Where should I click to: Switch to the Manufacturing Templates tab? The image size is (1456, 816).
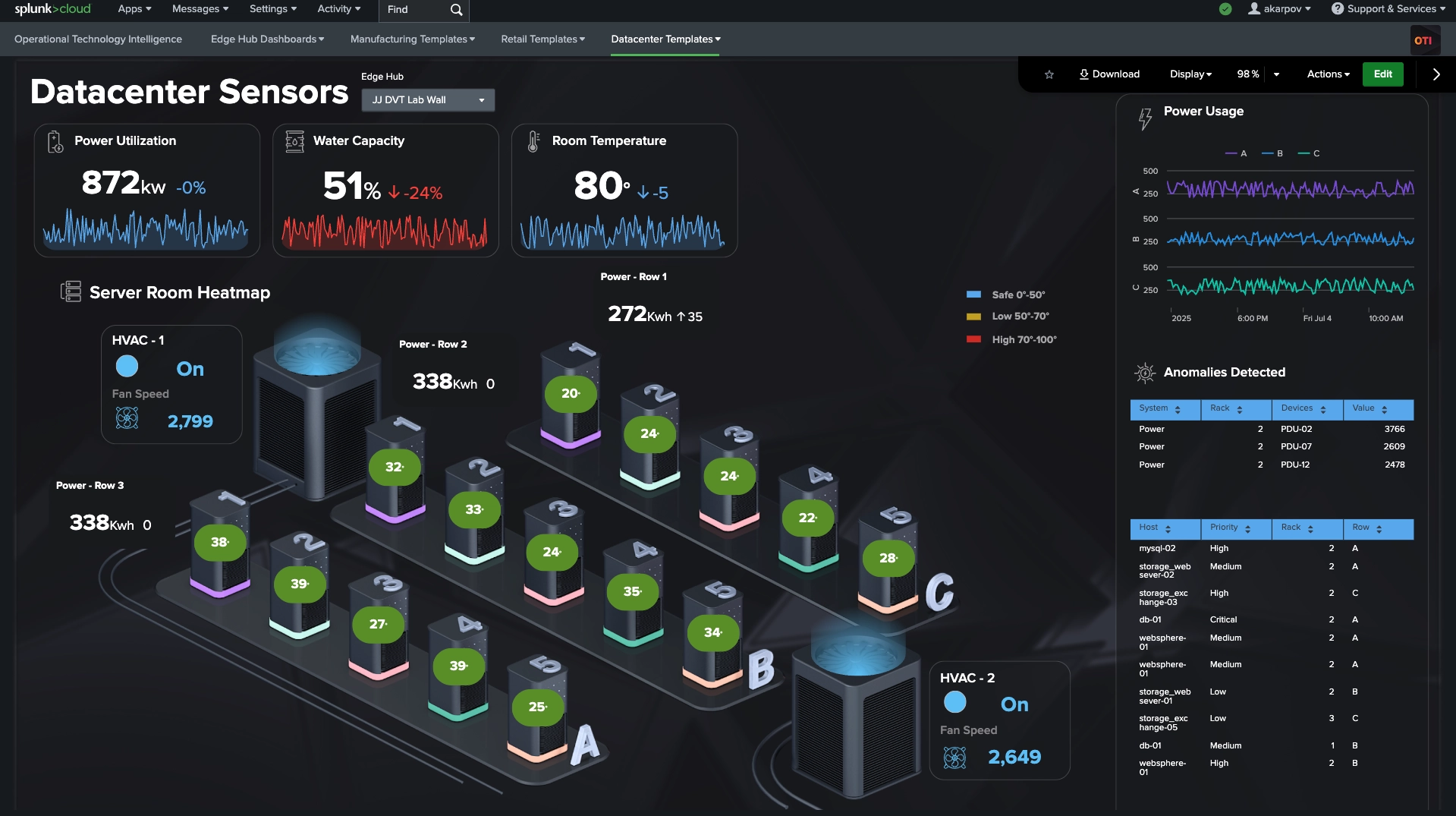point(411,39)
